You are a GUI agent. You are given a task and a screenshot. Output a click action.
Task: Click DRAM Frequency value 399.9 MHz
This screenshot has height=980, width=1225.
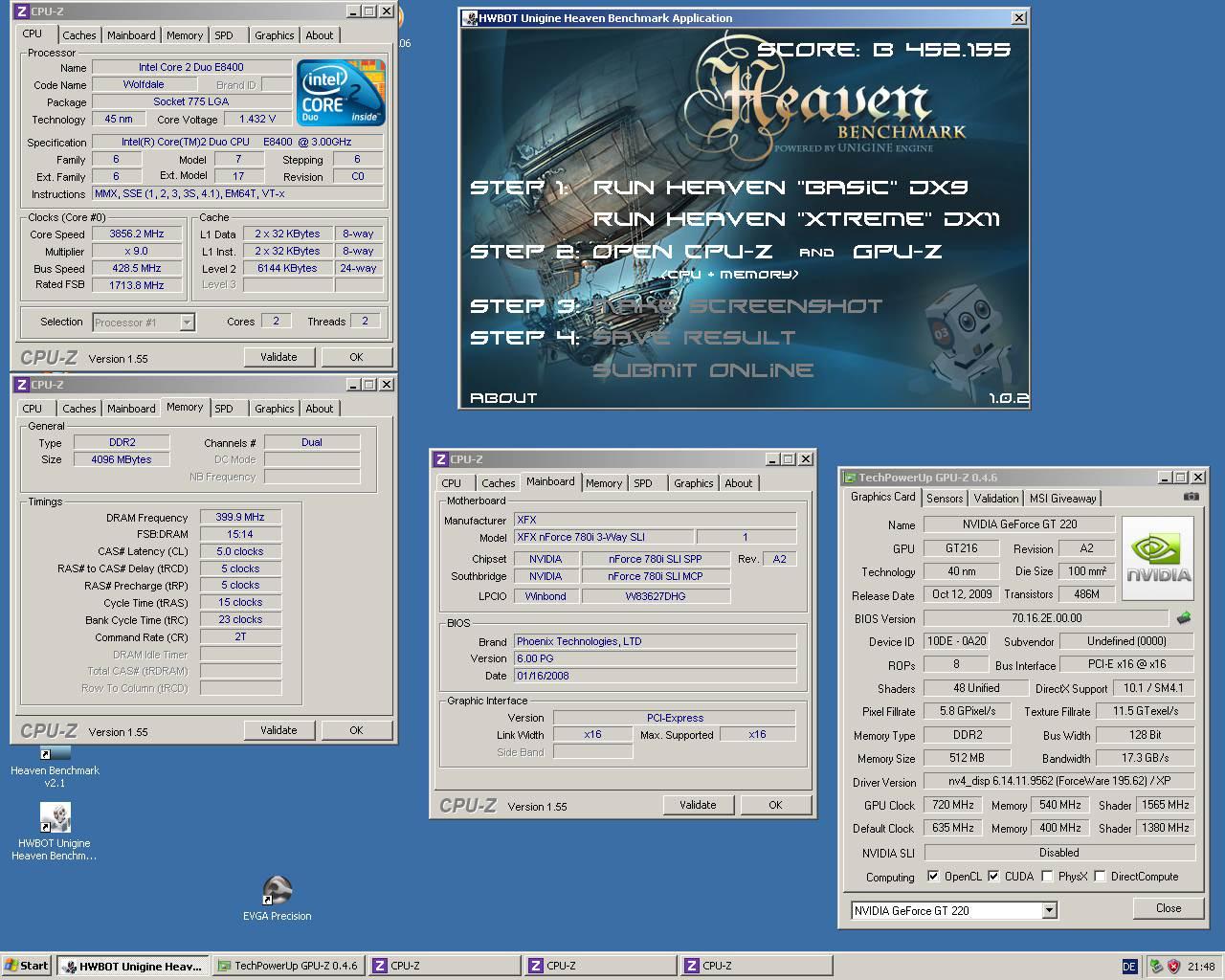(x=240, y=517)
